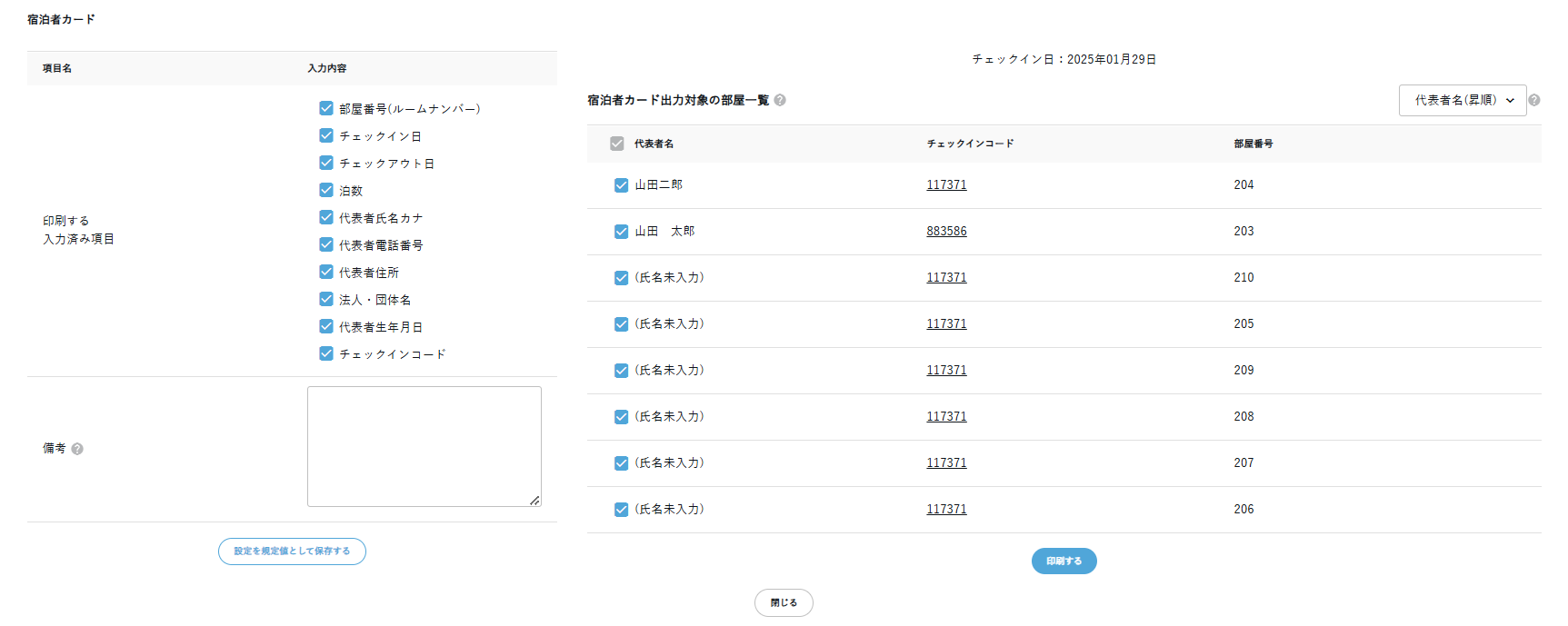This screenshot has width=1568, height=626.
Task: Click into the 備考 text area
Action: pos(424,445)
